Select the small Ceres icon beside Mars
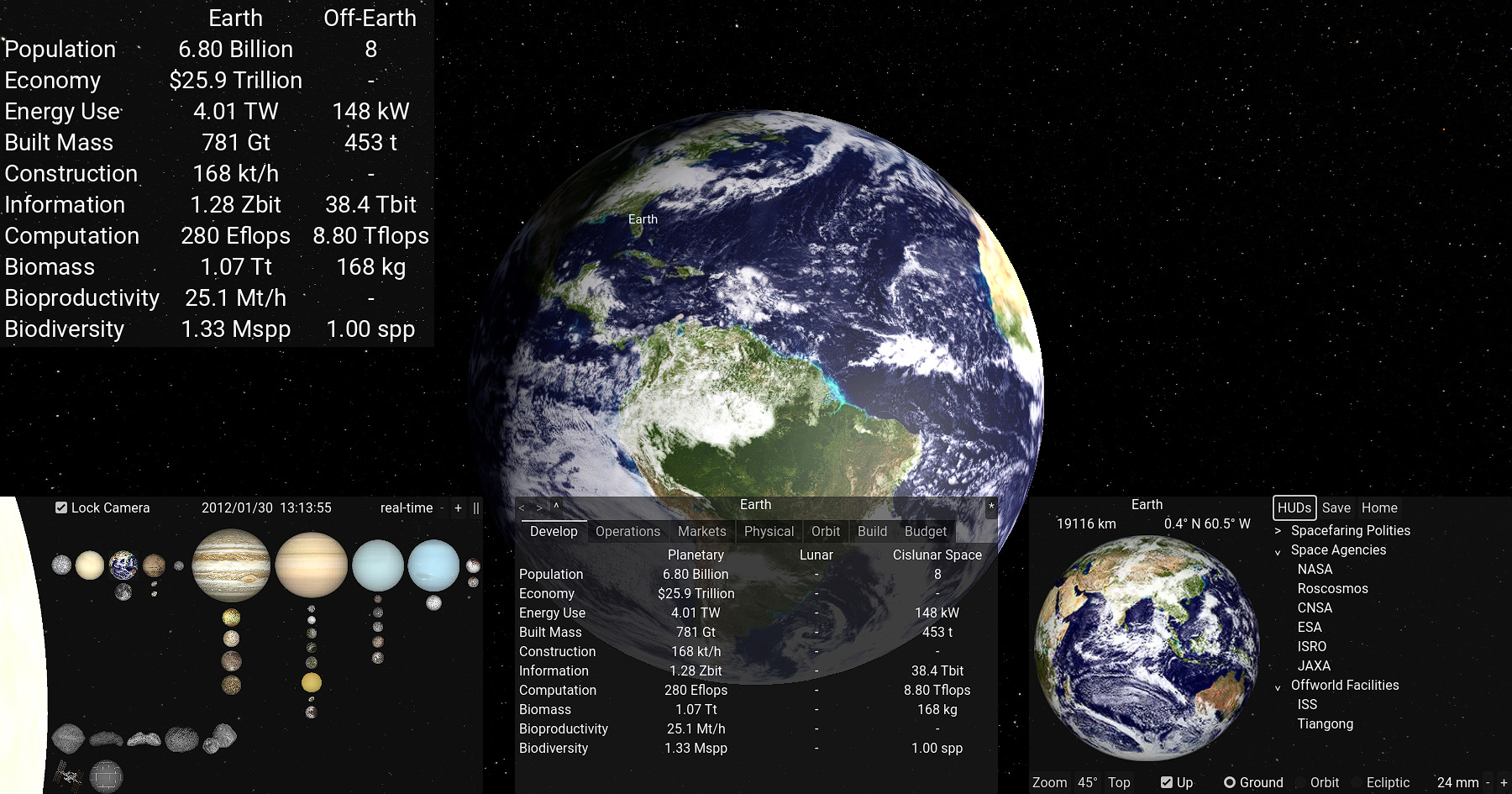This screenshot has width=1512, height=794. 179,565
